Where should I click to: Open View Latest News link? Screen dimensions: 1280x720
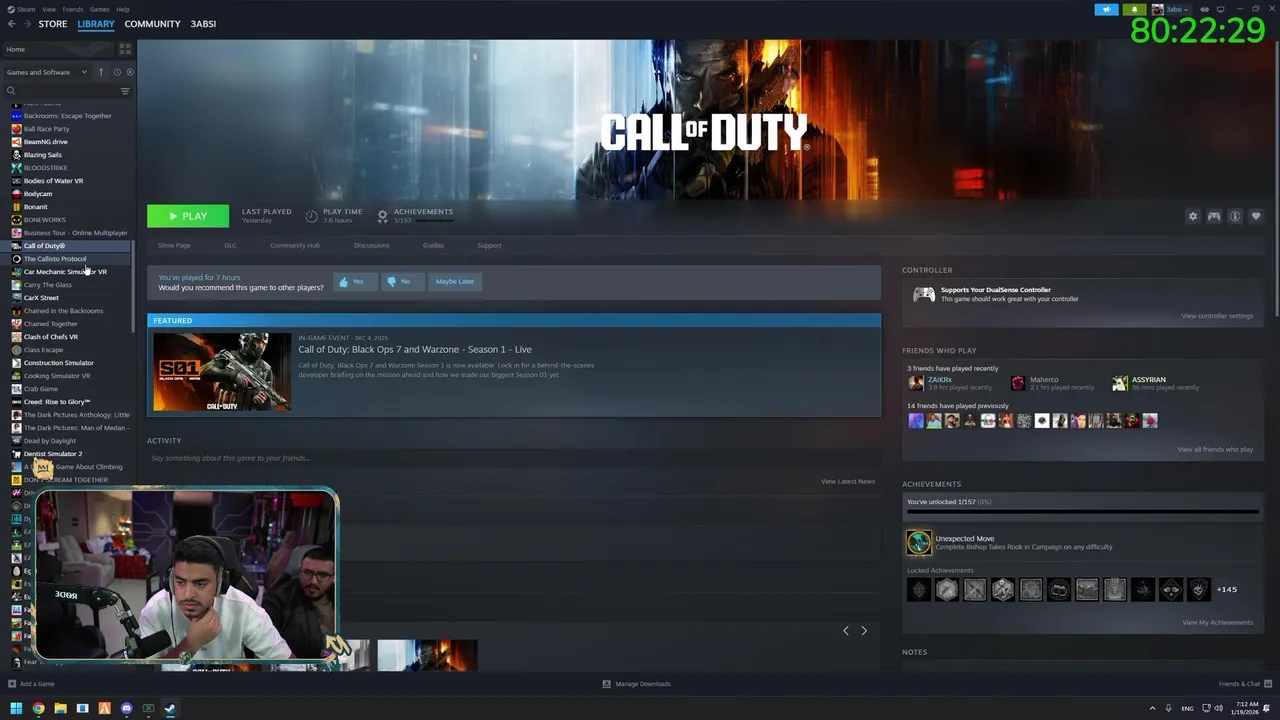848,481
